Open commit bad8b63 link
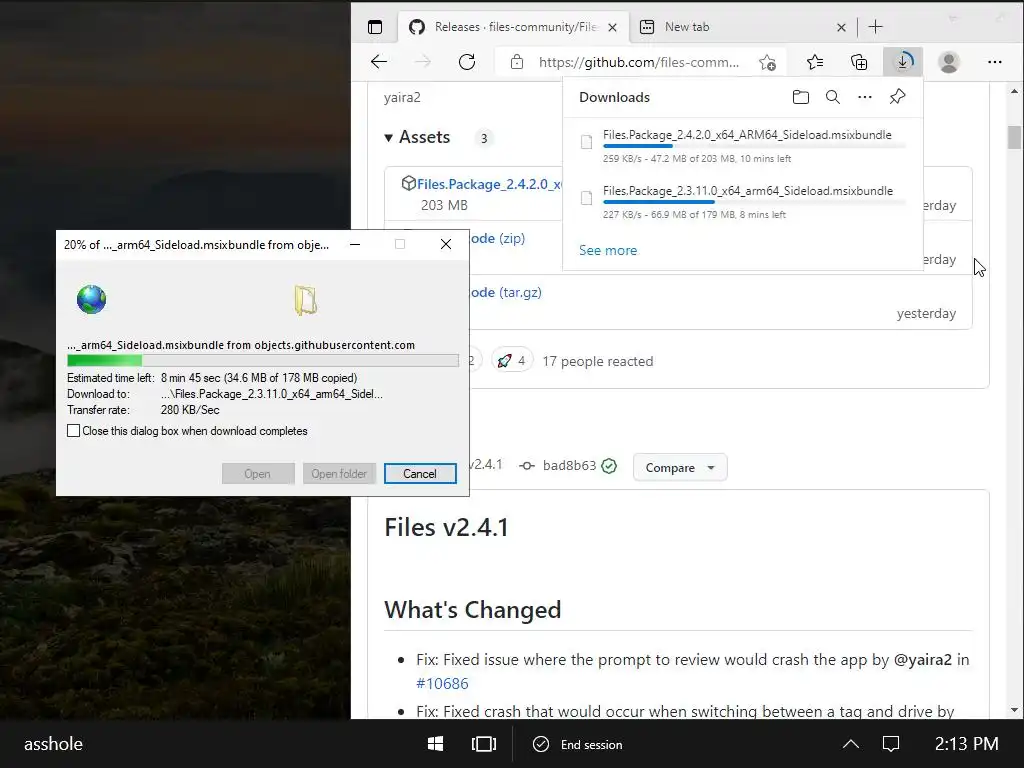Screen dimensions: 1024x768 click(569, 465)
